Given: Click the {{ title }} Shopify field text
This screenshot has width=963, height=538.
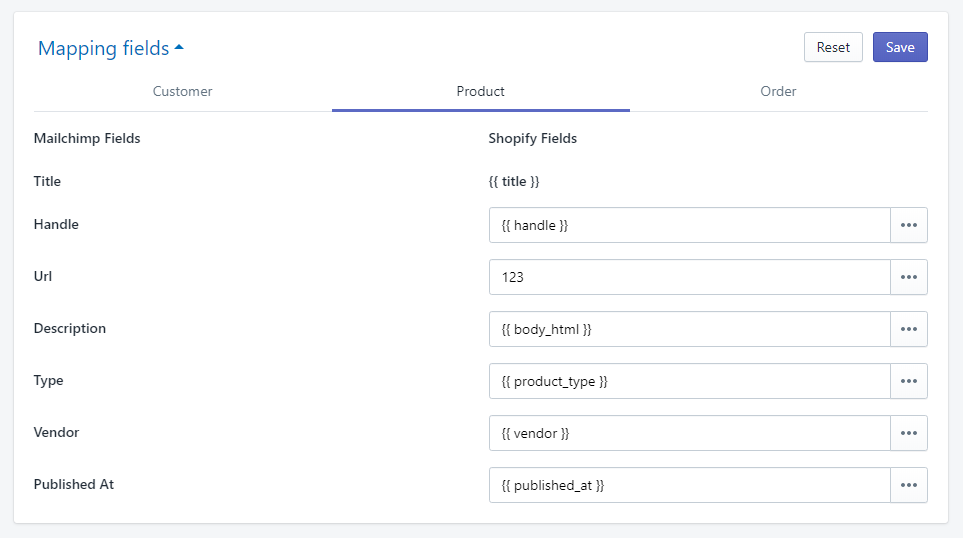Looking at the screenshot, I should (x=514, y=182).
